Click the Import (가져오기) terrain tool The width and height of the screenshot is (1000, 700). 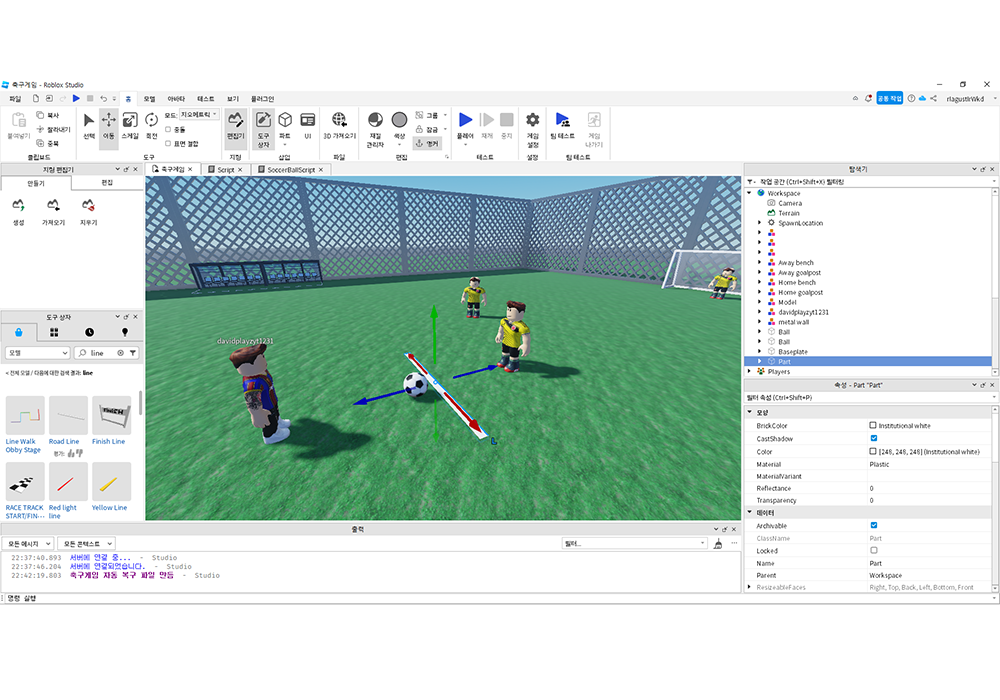[54, 212]
